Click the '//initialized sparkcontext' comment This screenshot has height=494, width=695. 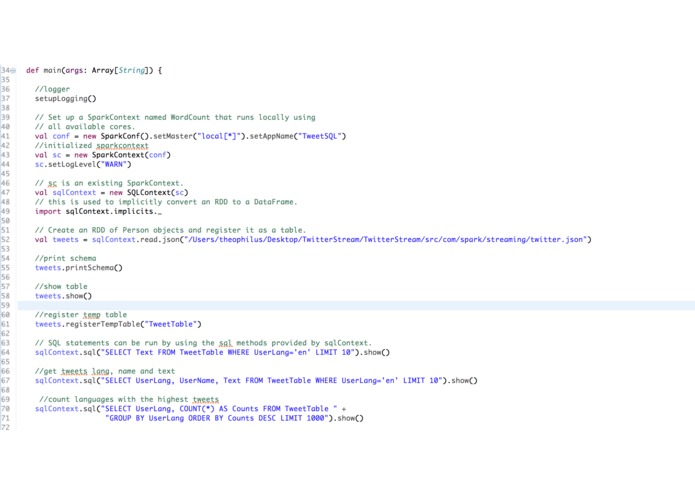[x=92, y=146]
